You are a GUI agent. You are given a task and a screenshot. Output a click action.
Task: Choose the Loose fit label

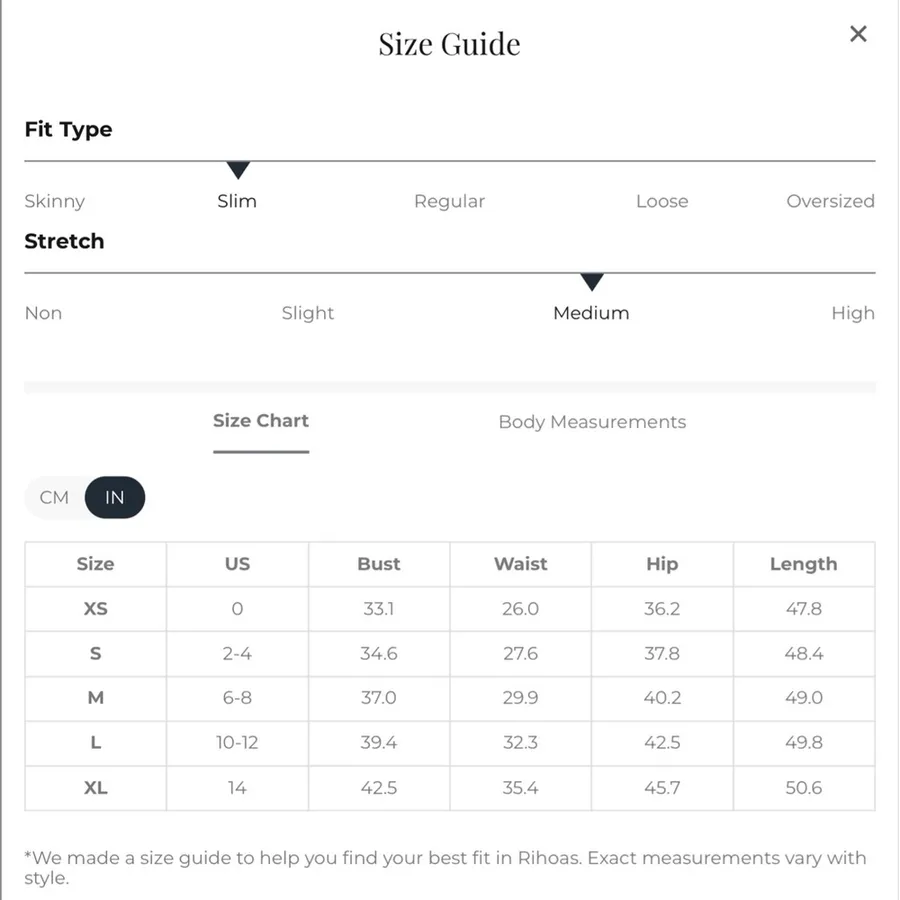[x=662, y=201]
